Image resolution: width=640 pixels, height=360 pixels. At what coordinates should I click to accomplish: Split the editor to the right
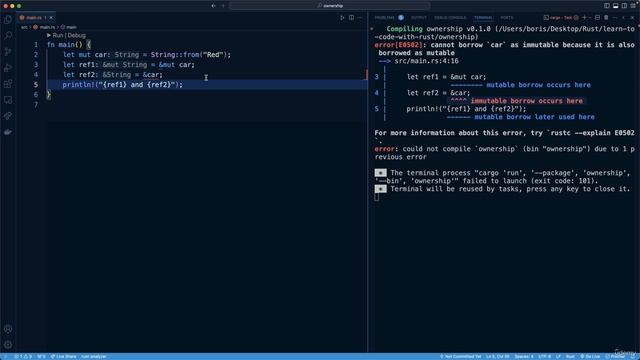click(351, 18)
